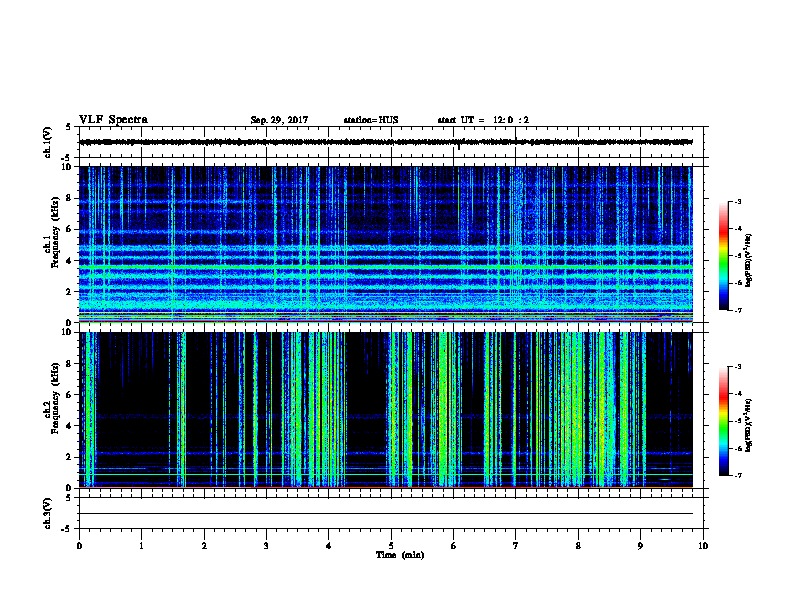Click the time axis tick label '10'
The image size is (792, 612).
point(703,546)
